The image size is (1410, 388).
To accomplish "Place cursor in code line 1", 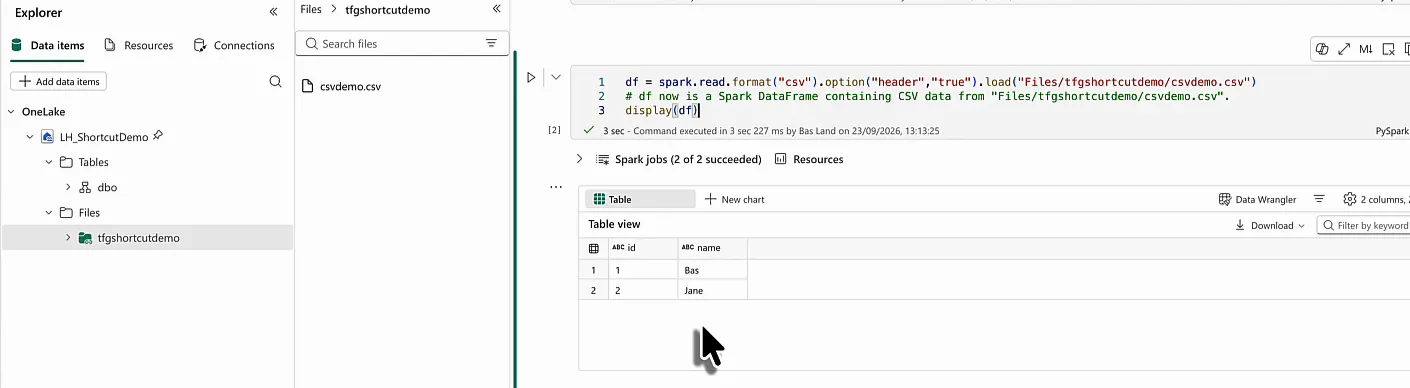I will (940, 81).
